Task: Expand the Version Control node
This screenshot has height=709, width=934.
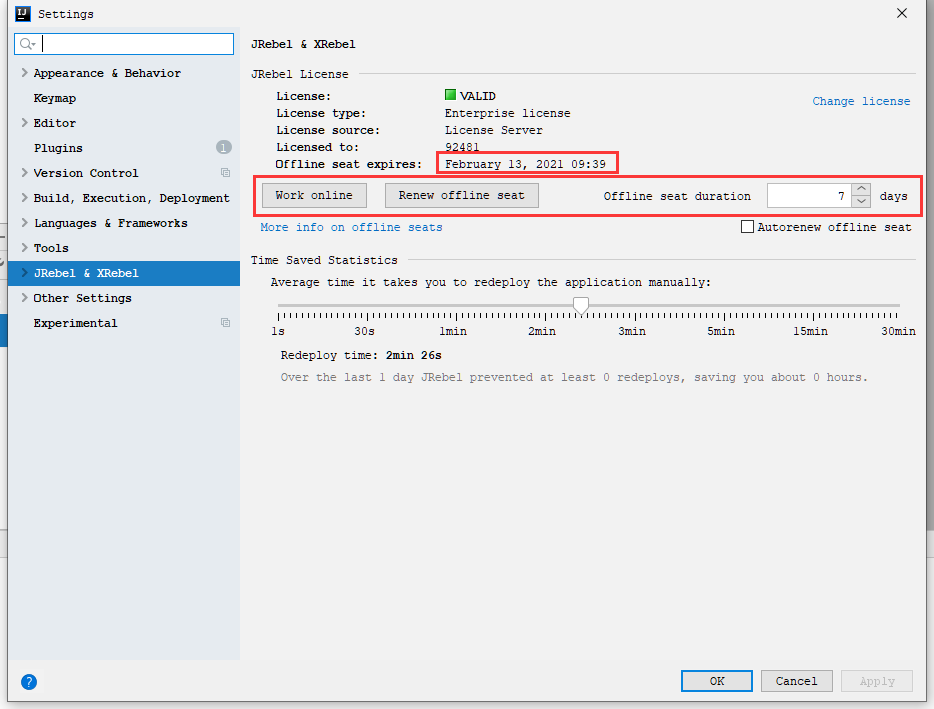Action: [24, 173]
